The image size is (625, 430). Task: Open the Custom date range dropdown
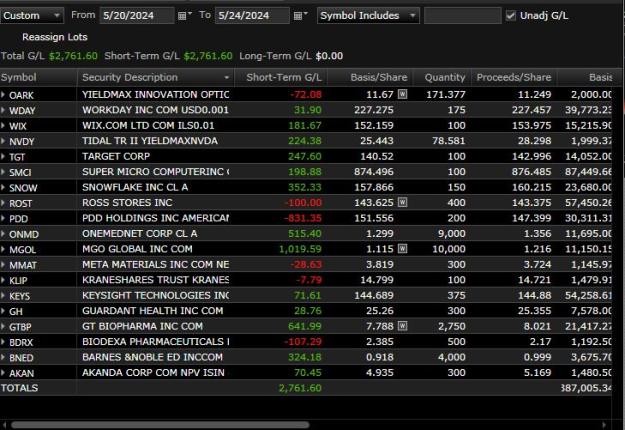point(32,16)
